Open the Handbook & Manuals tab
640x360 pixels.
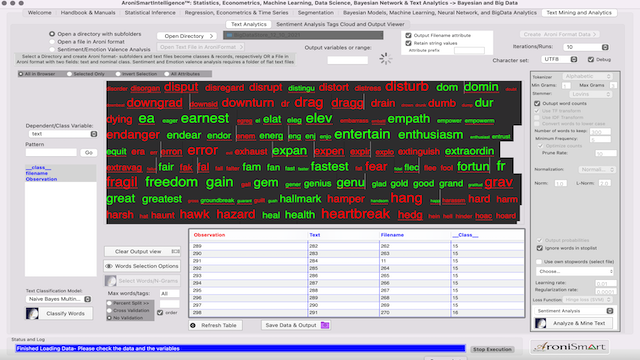pyautogui.click(x=88, y=13)
